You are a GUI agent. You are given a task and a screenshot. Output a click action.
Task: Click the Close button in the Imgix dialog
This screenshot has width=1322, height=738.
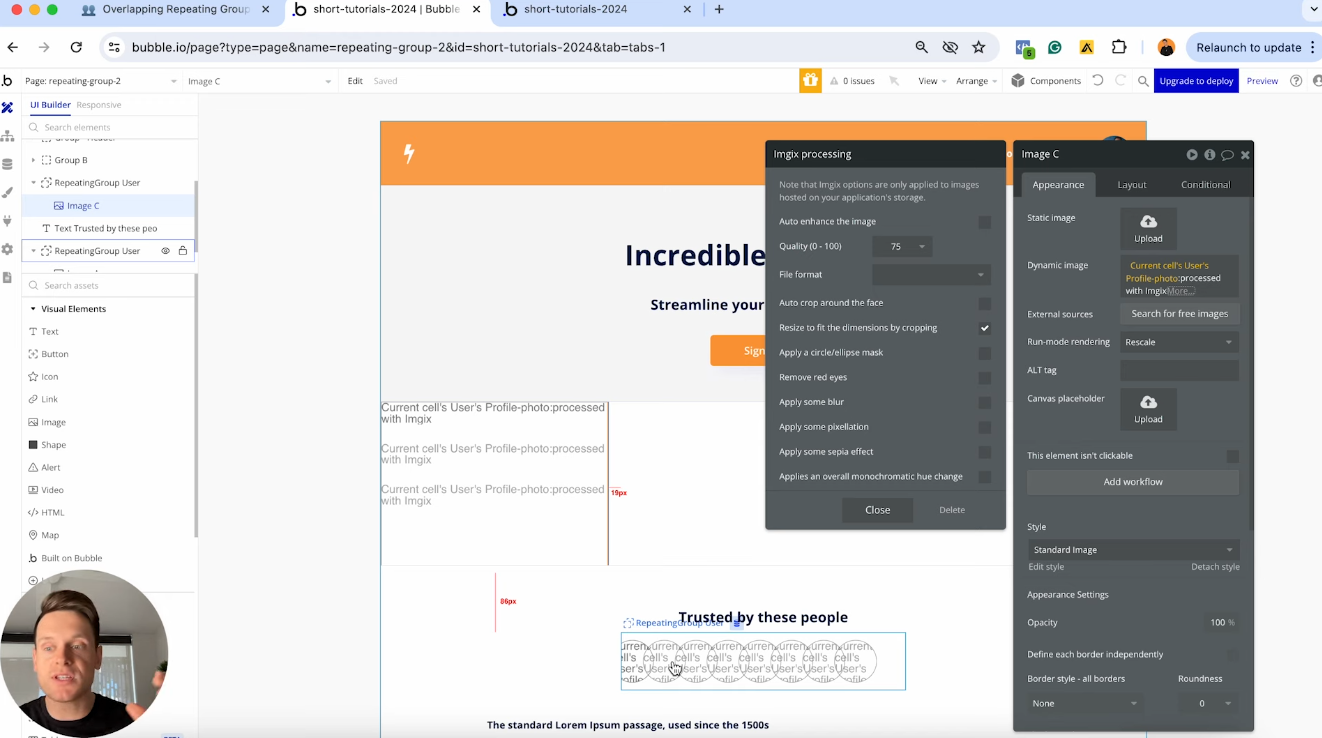(x=877, y=510)
